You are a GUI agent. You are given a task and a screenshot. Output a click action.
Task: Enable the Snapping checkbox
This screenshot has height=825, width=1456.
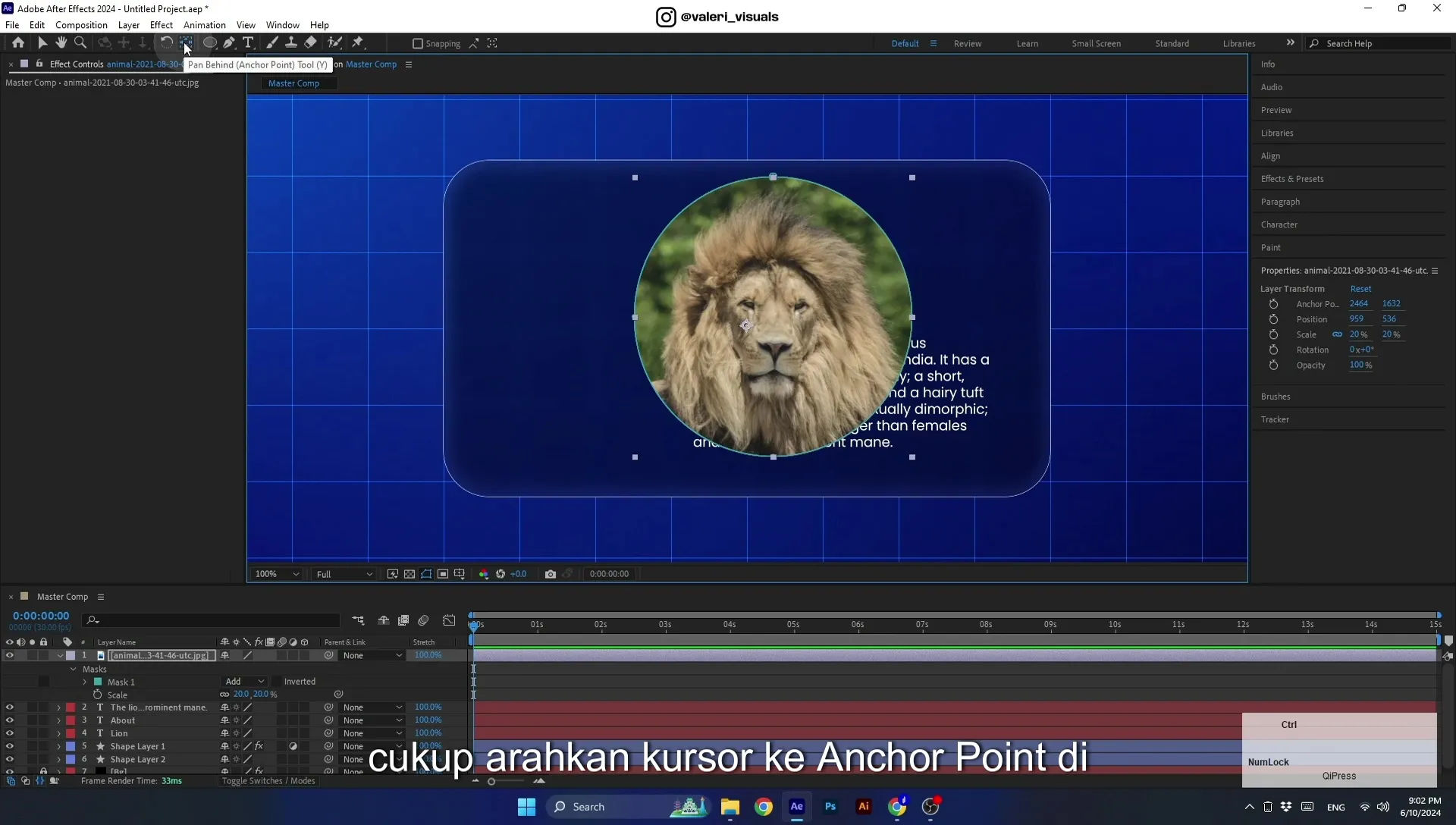[x=417, y=44]
